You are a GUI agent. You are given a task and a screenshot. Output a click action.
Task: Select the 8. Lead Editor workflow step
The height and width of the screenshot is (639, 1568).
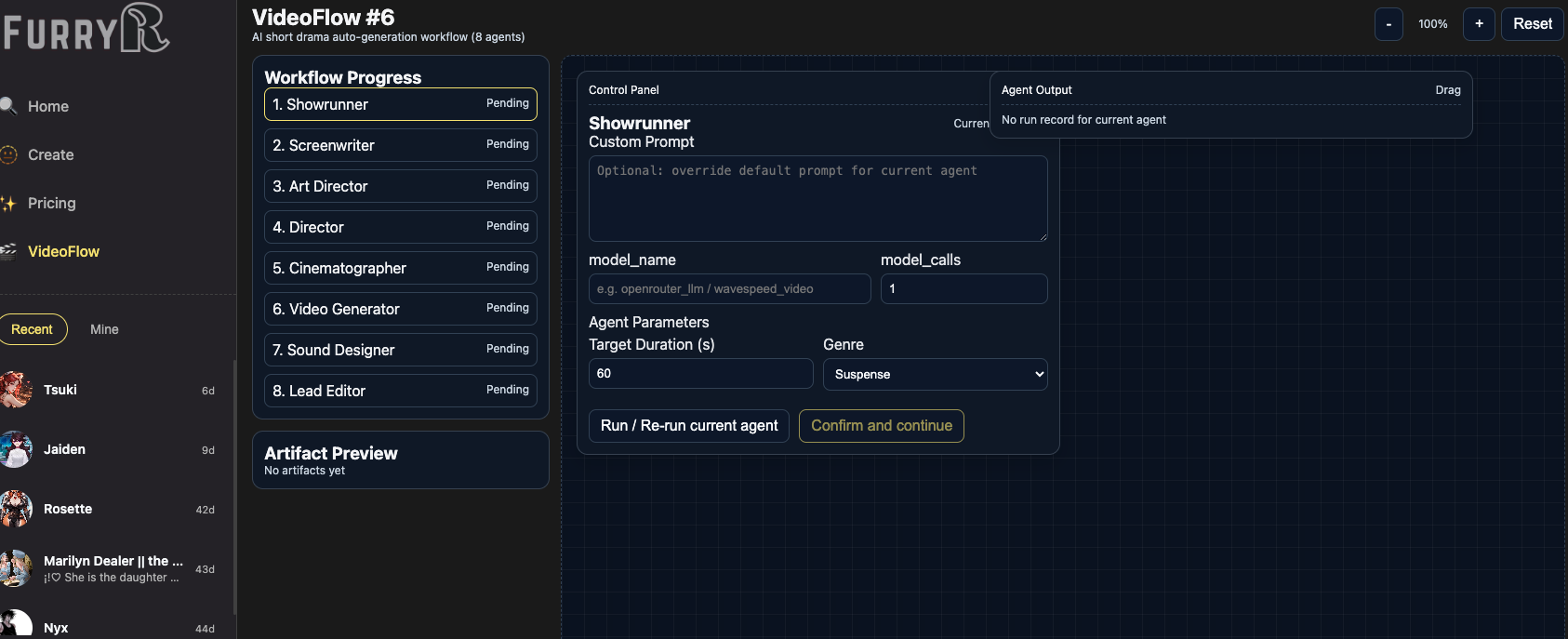click(x=401, y=391)
